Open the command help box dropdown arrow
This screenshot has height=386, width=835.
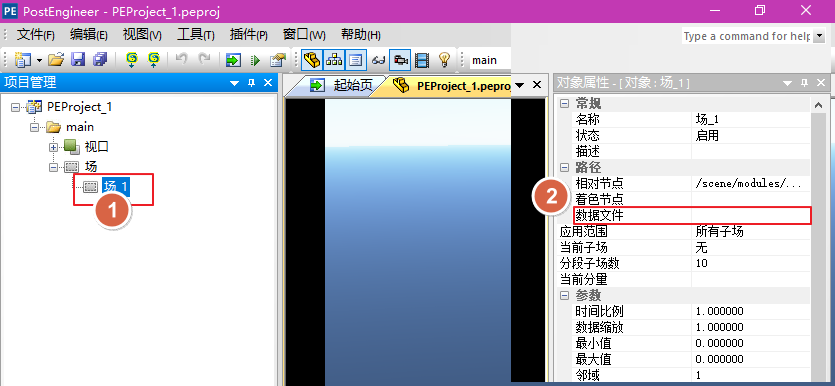coord(819,36)
